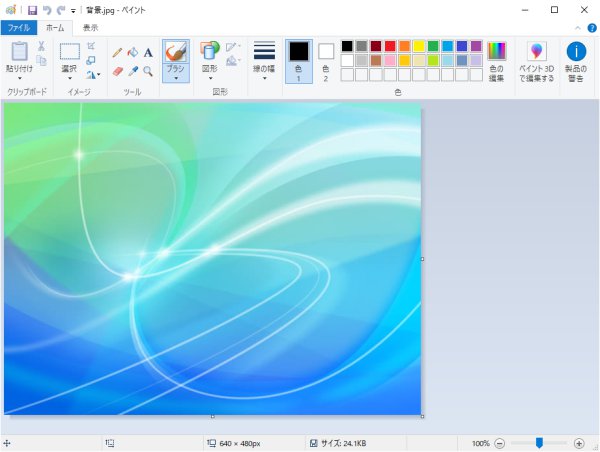The height and width of the screenshot is (452, 600).
Task: Pick the brown color swatch
Action: [x=376, y=60]
